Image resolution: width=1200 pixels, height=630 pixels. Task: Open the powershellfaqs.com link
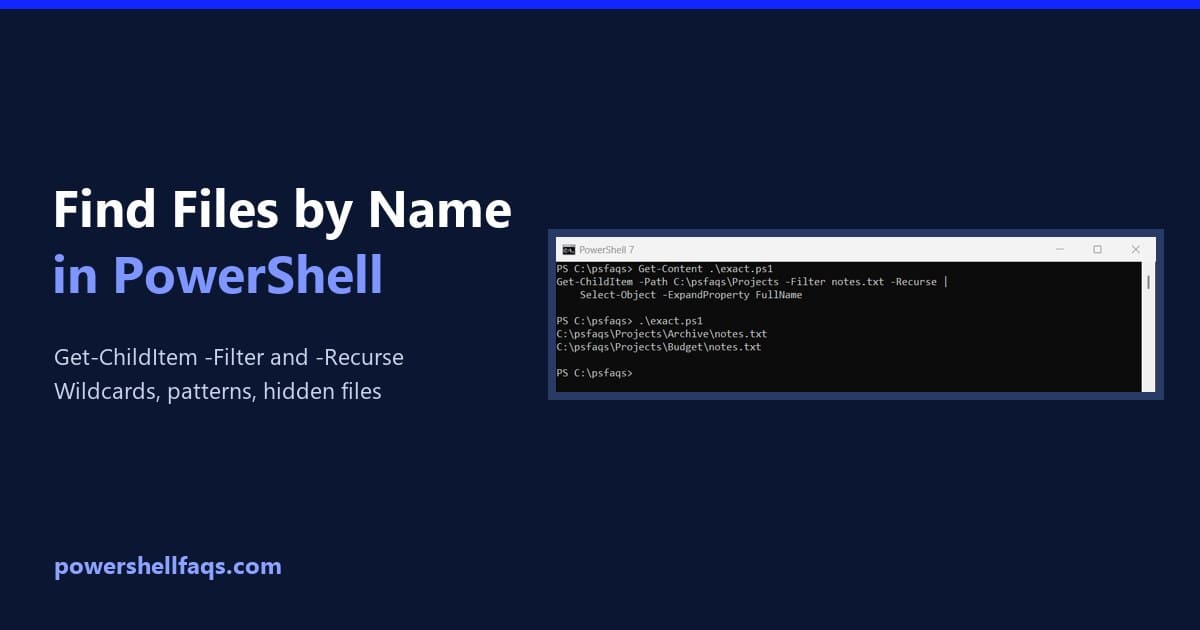tap(168, 567)
